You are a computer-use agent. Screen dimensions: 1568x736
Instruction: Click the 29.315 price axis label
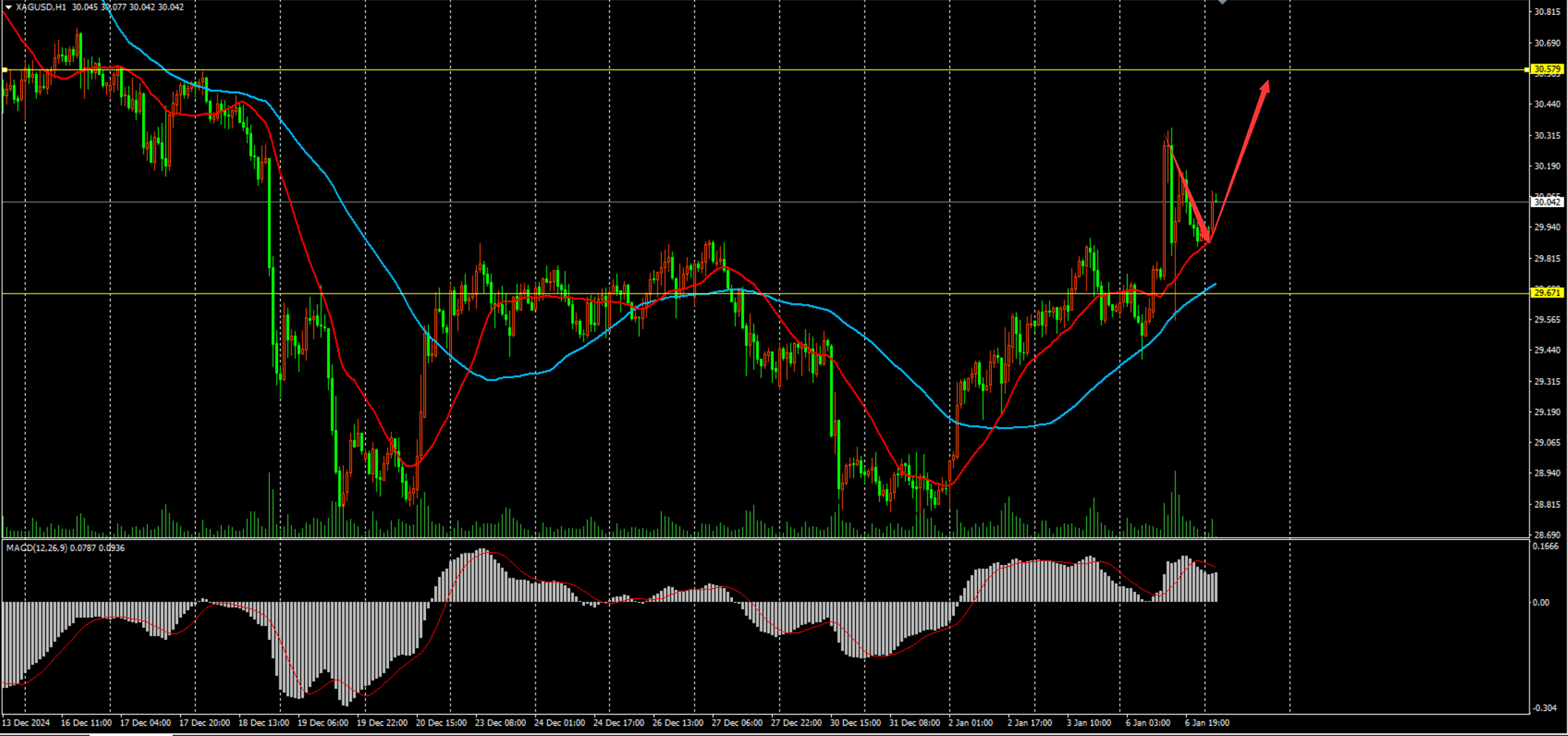pyautogui.click(x=1547, y=381)
